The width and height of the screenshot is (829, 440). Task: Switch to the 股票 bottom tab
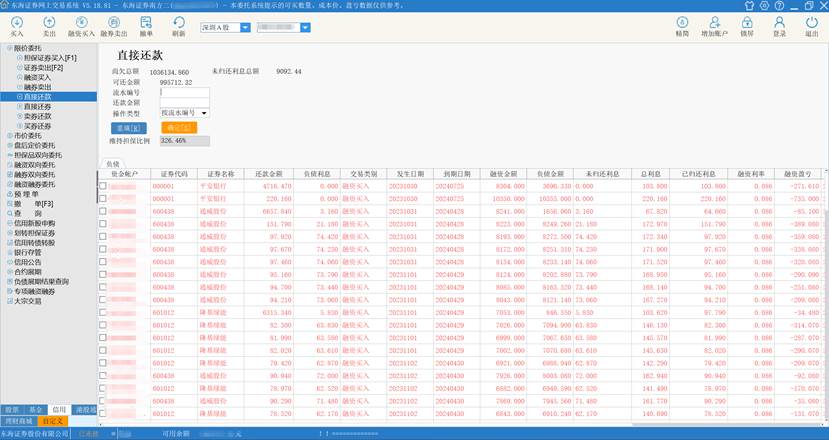(x=12, y=410)
